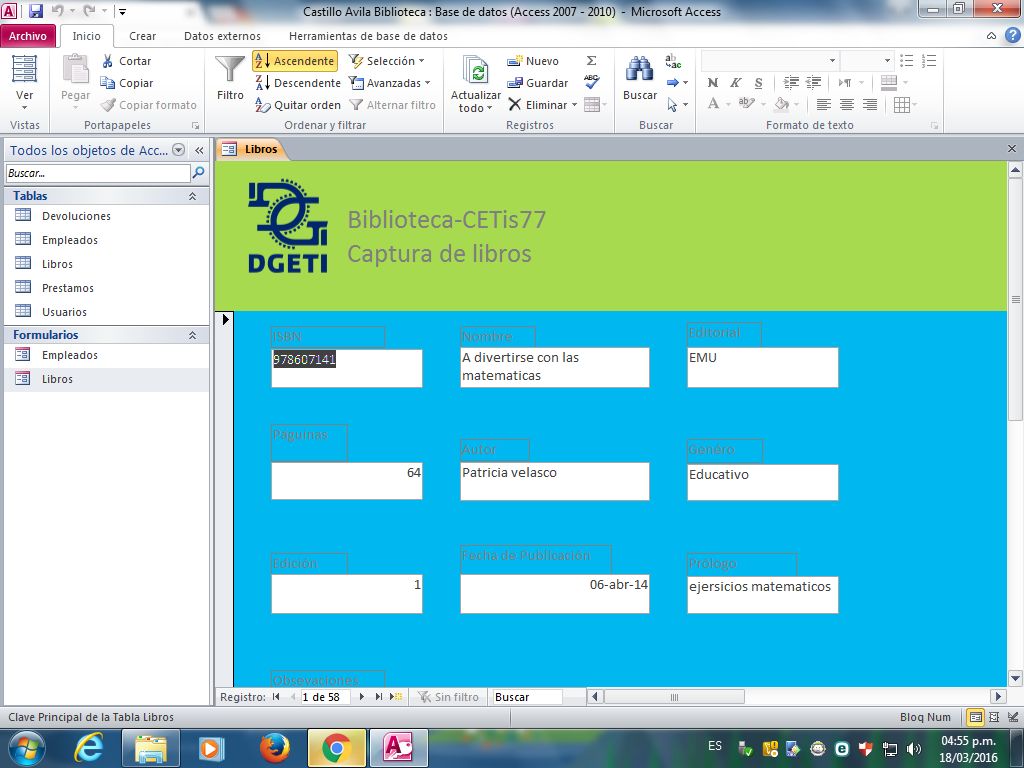Click the Actualizar todo icon
The height and width of the screenshot is (768, 1024).
click(476, 70)
